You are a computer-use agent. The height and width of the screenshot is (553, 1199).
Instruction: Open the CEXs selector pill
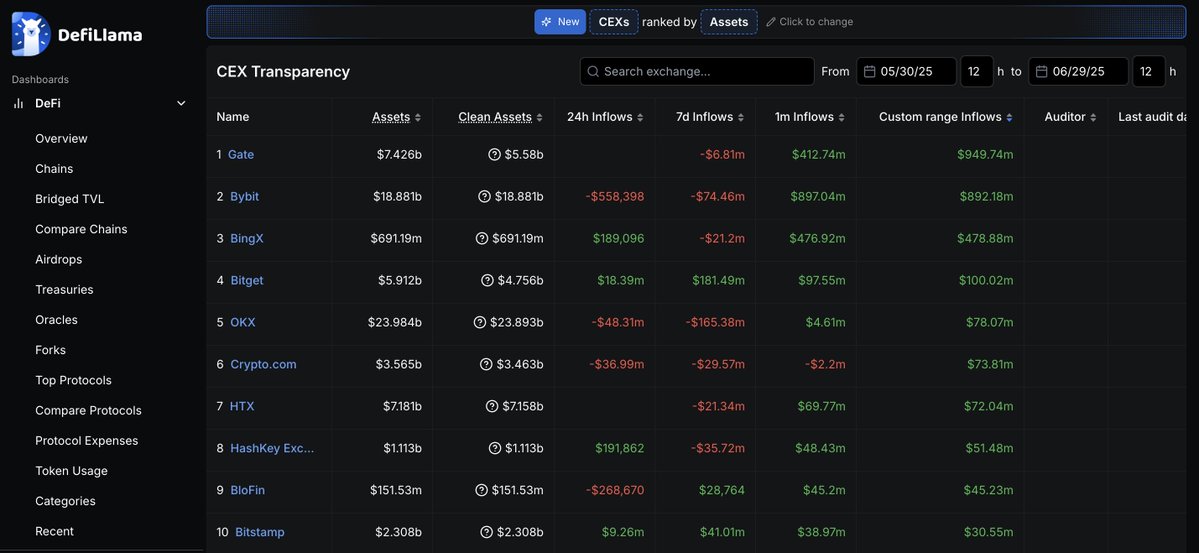(613, 22)
